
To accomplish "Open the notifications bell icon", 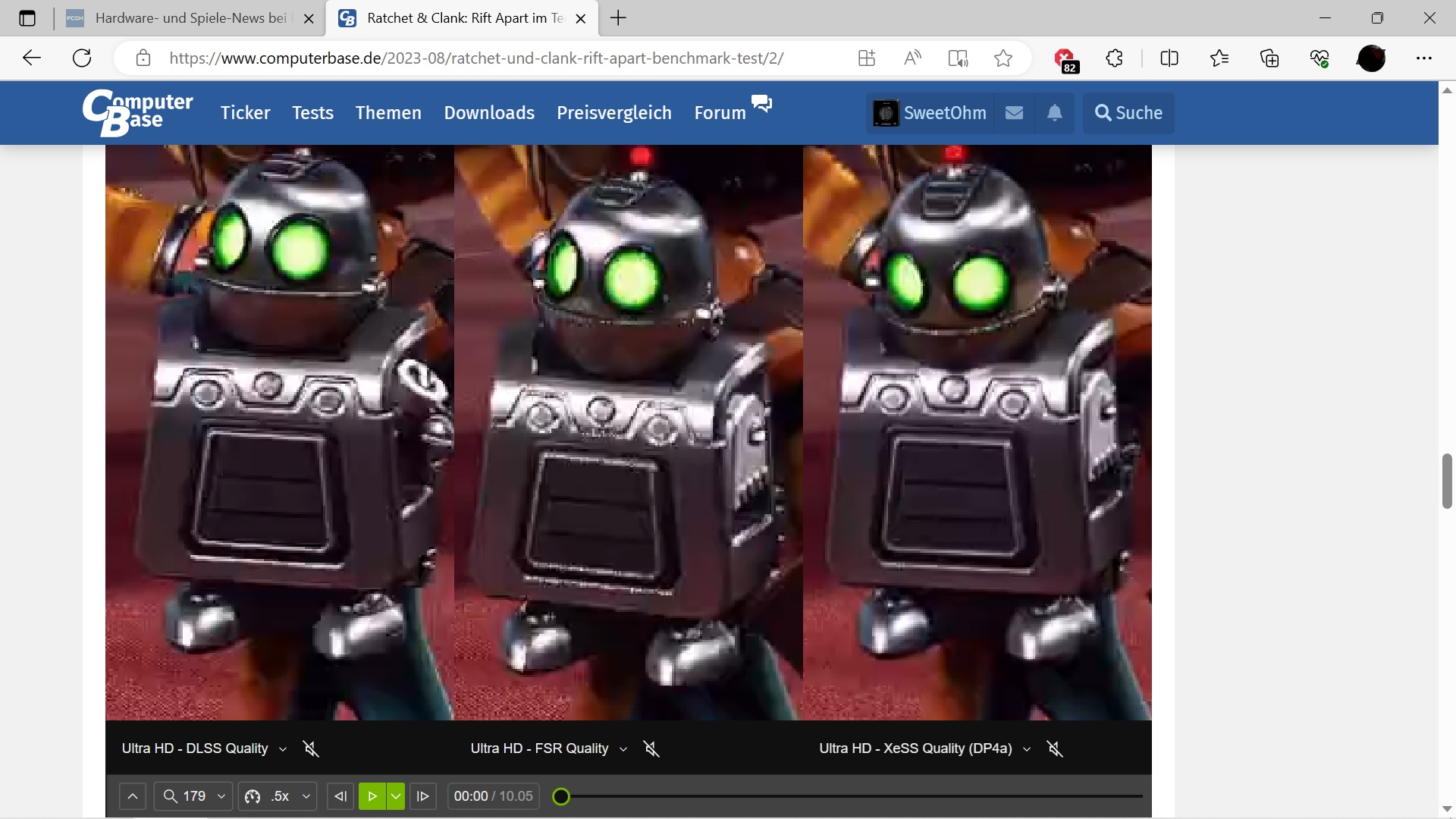I will pos(1054,113).
